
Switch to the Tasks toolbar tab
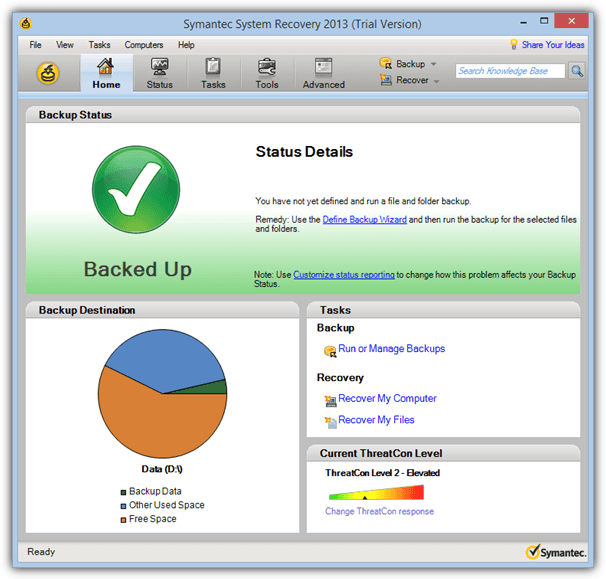click(213, 73)
